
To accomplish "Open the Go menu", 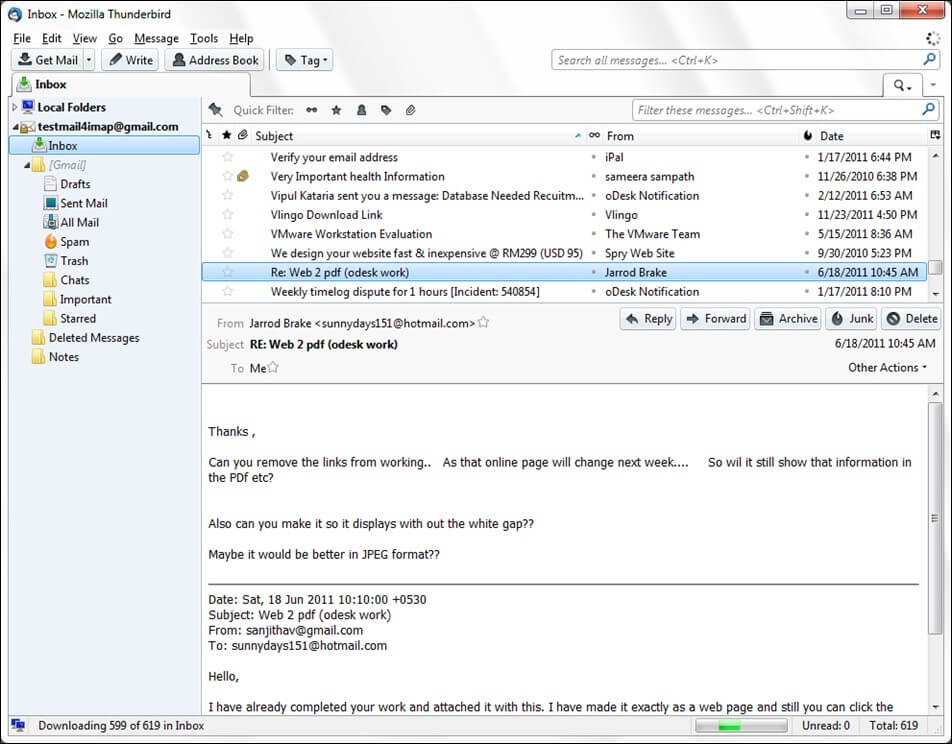I will point(115,38).
